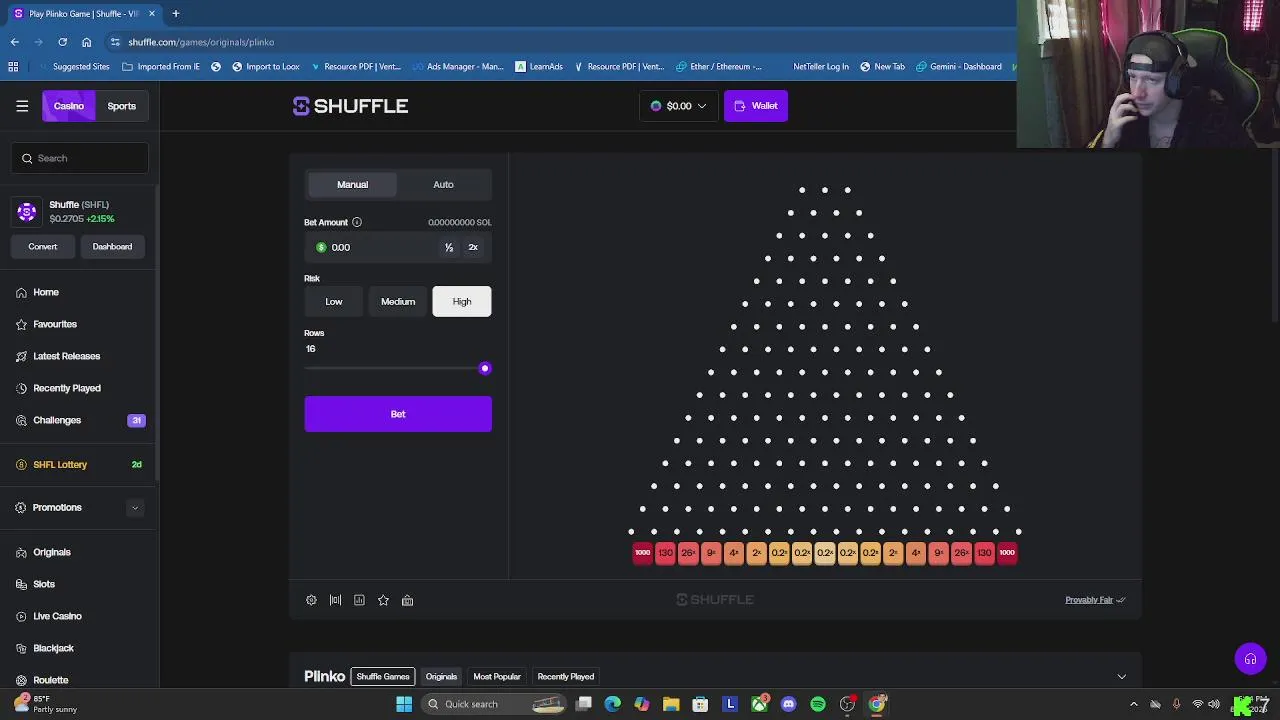Switch to Sports section
1280x720 pixels.
pos(122,106)
